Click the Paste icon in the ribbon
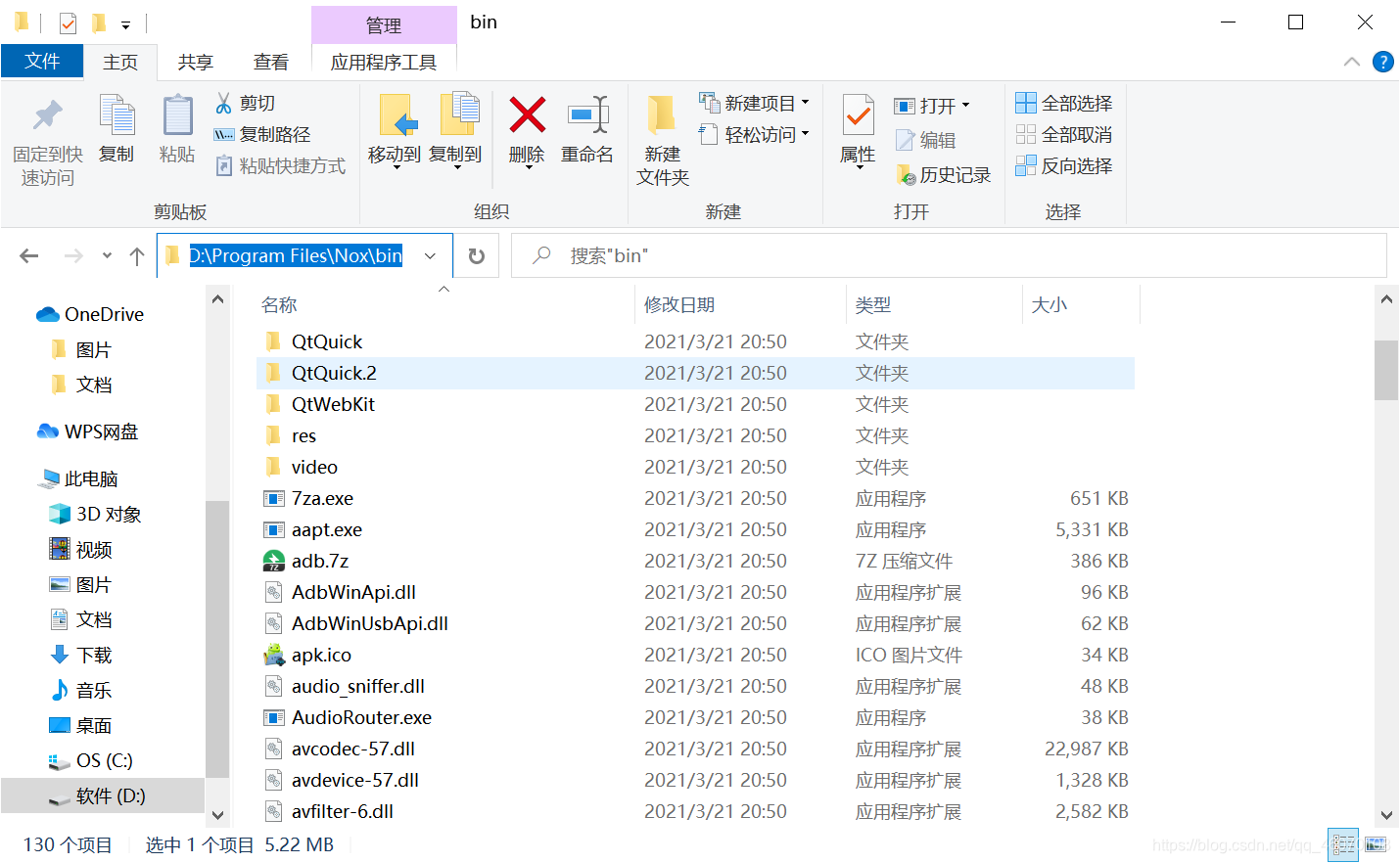The width and height of the screenshot is (1400, 863). click(x=177, y=116)
